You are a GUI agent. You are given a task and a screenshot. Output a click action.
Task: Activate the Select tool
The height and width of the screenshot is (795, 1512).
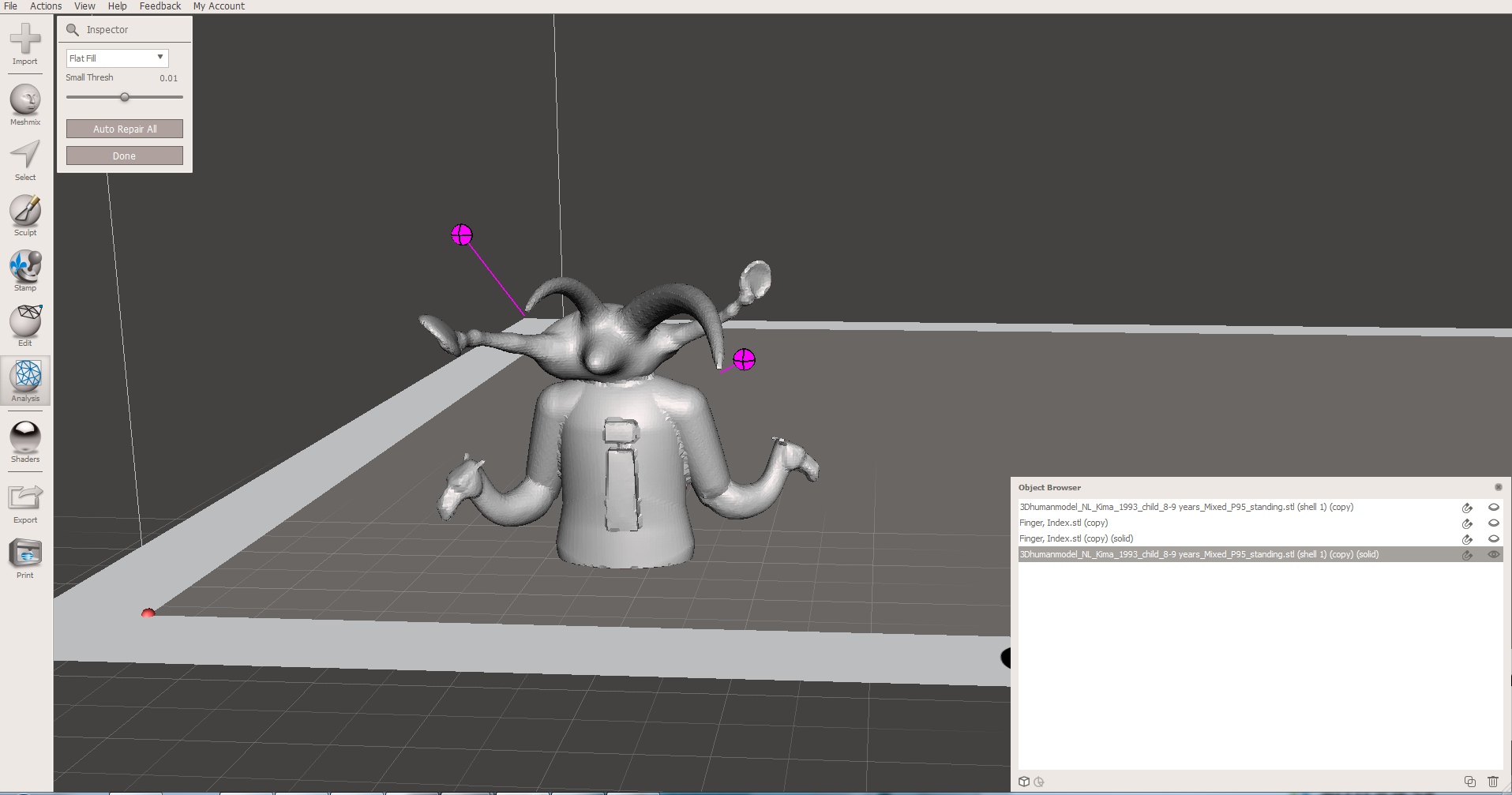(24, 156)
